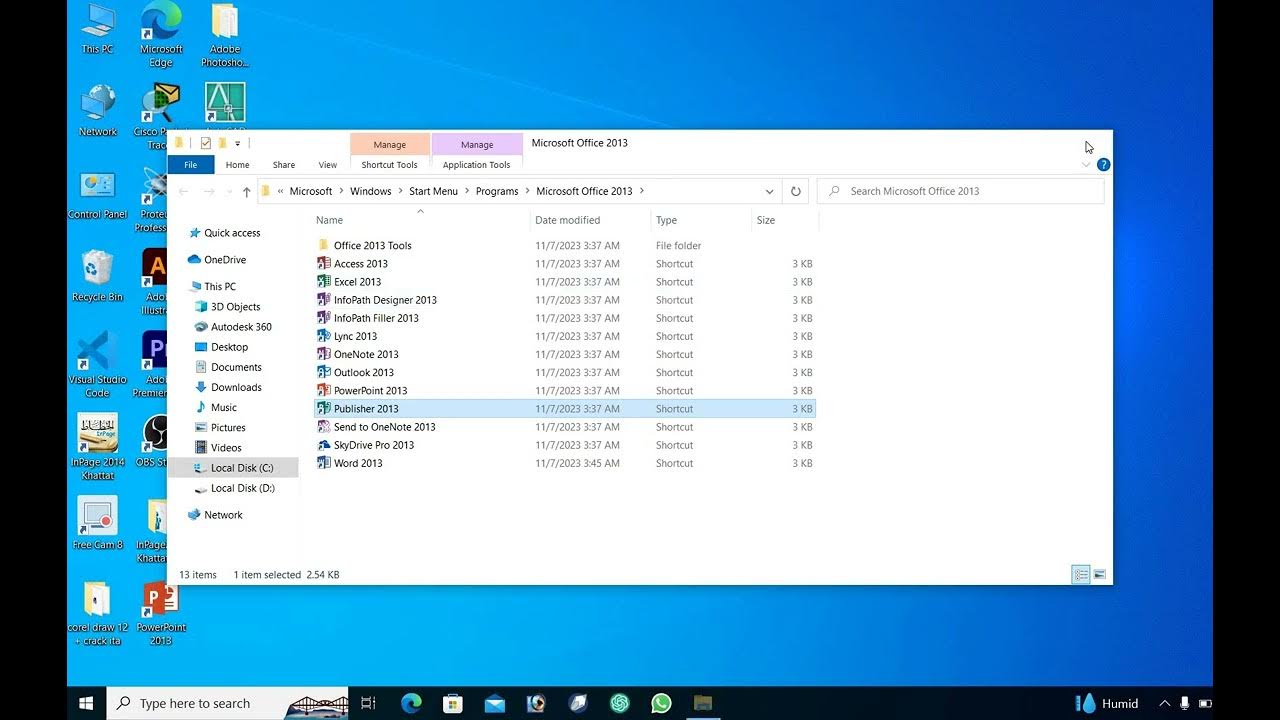Show hidden system tray icons
The image size is (1280, 720).
[1164, 703]
